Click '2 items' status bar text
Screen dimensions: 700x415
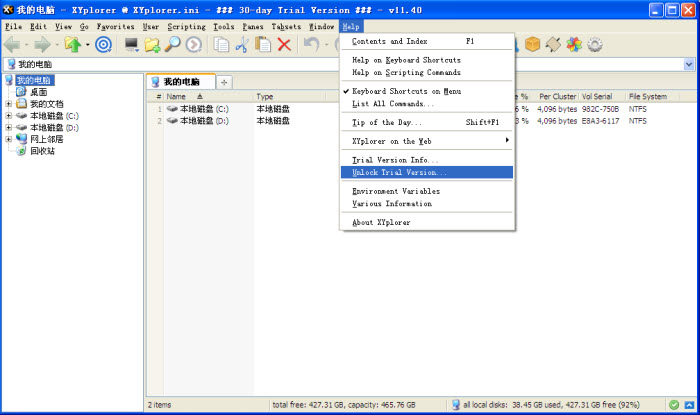159,405
